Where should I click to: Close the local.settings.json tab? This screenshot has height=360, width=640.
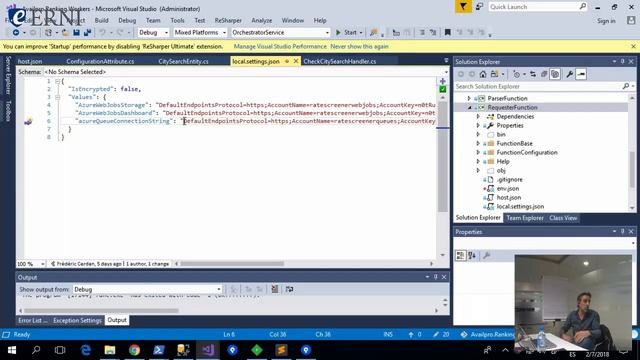tap(296, 61)
